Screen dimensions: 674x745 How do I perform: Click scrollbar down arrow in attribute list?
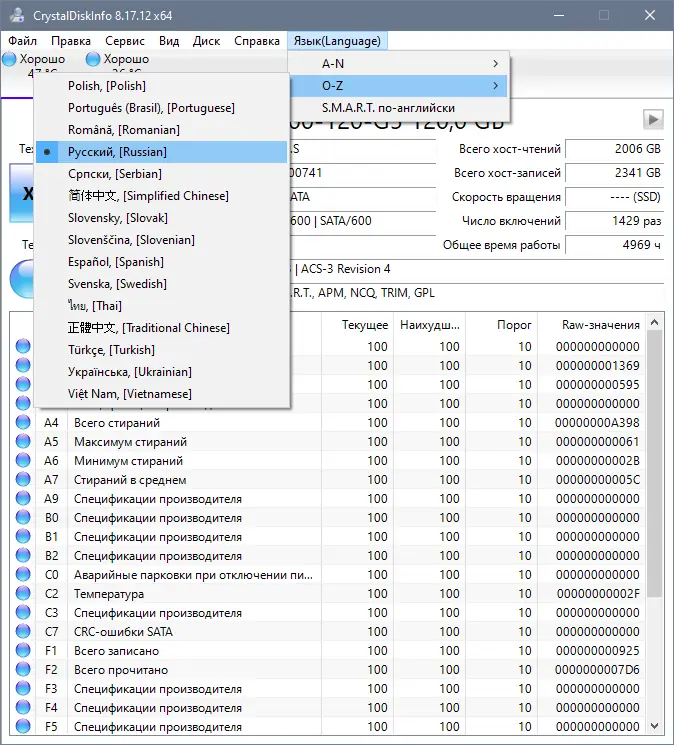[x=655, y=726]
